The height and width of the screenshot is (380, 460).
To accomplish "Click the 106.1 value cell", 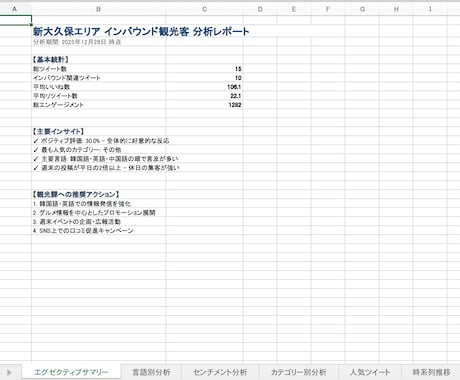I will point(234,87).
